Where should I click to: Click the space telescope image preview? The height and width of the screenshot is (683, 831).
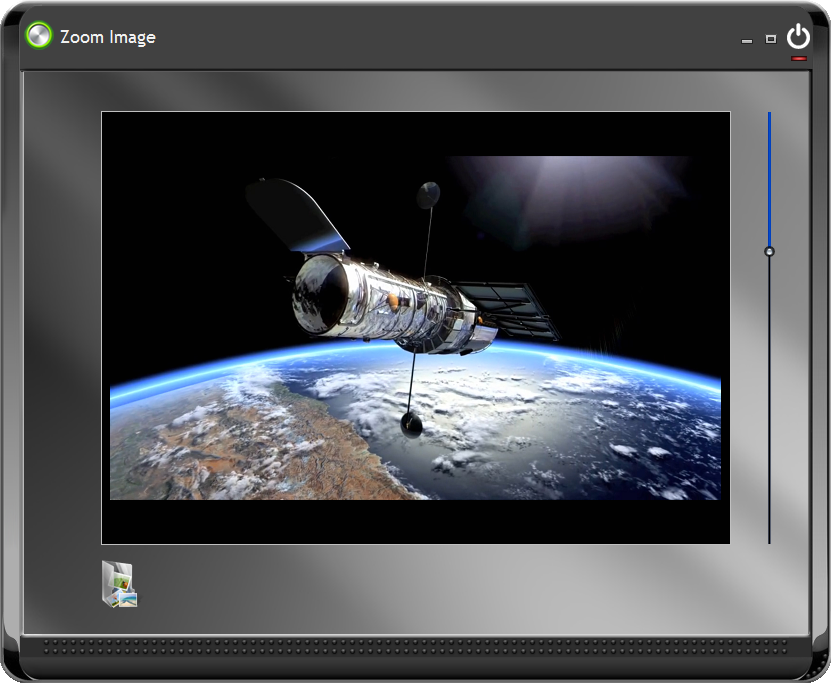416,327
